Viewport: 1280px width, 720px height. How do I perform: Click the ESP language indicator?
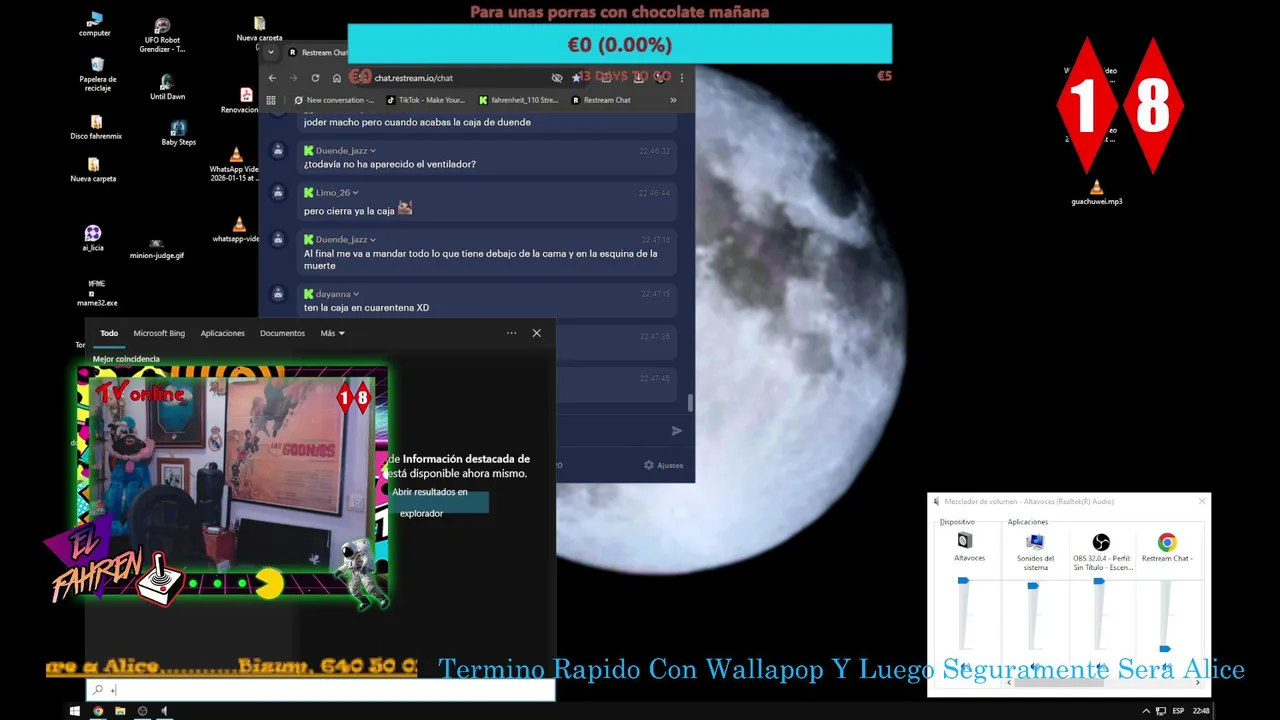point(1178,711)
